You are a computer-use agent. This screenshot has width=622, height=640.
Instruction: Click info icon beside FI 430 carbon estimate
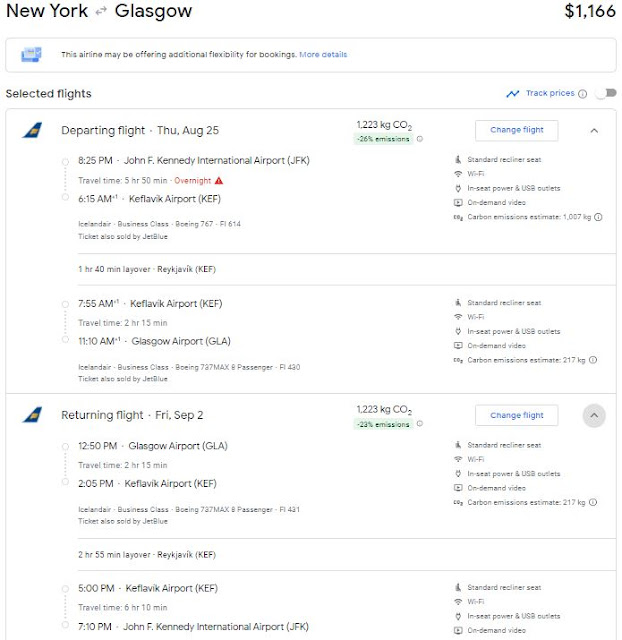tap(593, 360)
